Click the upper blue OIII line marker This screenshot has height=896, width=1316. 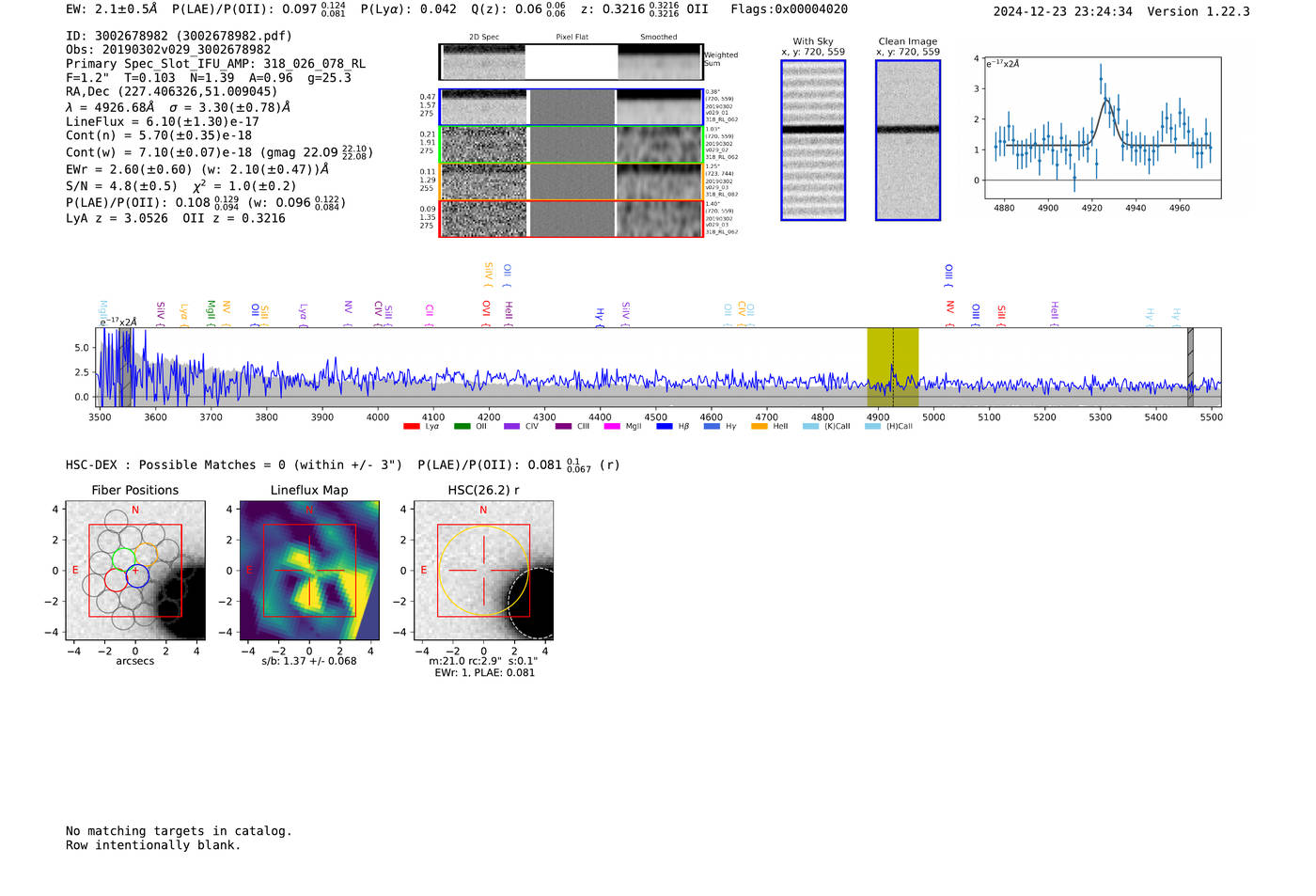[948, 275]
